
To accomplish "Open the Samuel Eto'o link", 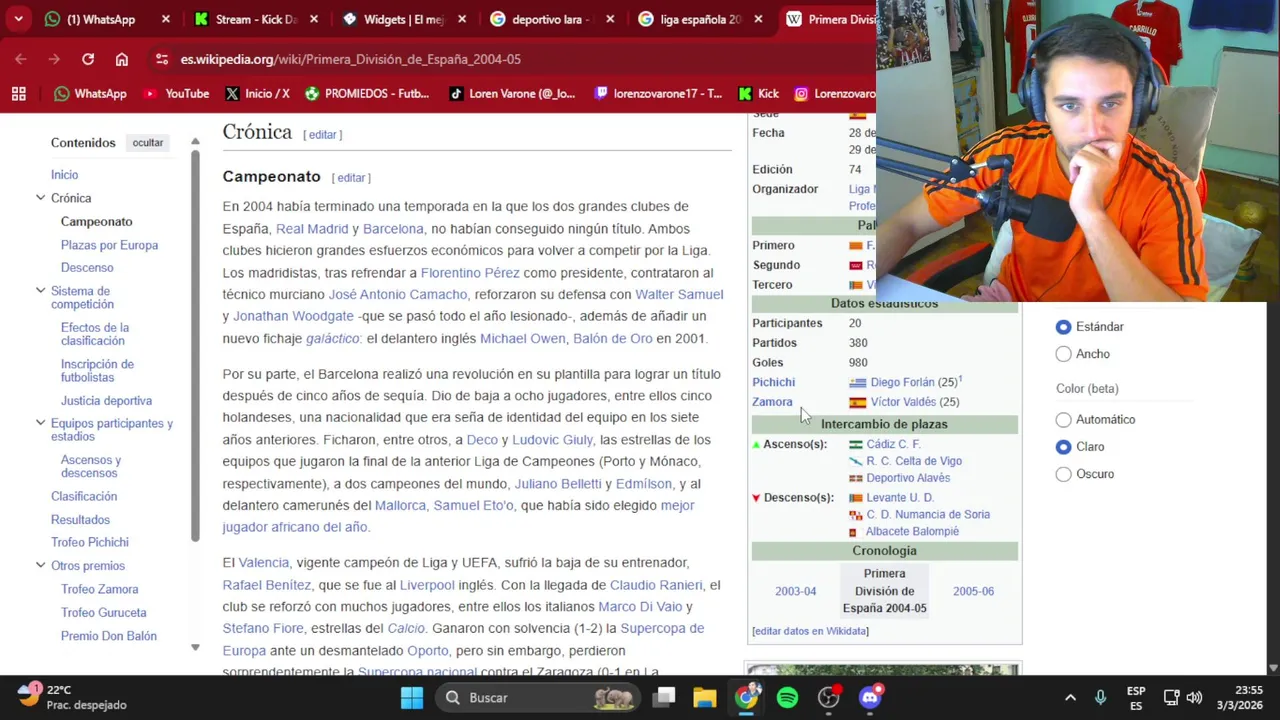I will (x=473, y=506).
